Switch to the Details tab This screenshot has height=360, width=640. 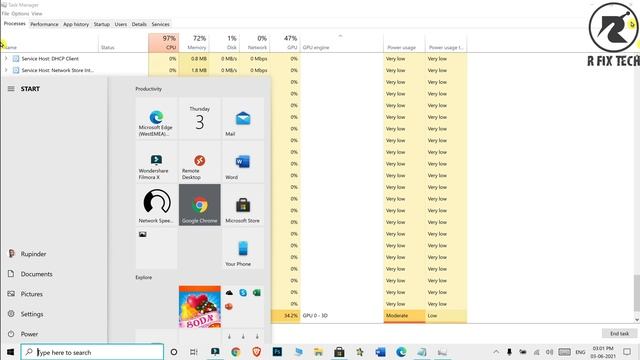[139, 24]
